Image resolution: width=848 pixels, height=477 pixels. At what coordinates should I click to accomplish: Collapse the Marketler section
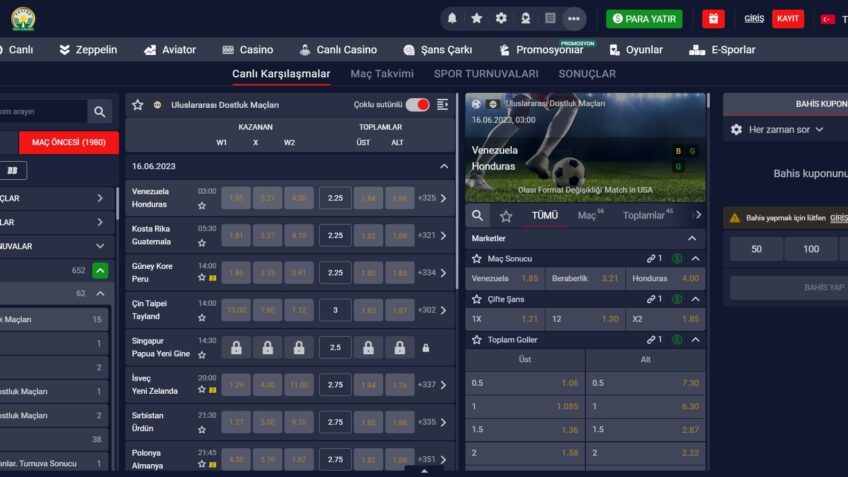click(691, 238)
